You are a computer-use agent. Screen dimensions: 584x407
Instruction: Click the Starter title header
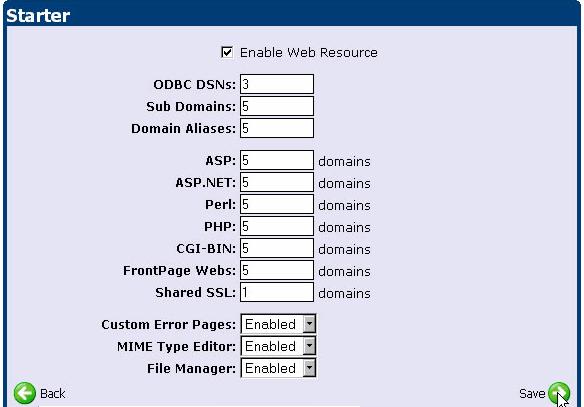38,16
